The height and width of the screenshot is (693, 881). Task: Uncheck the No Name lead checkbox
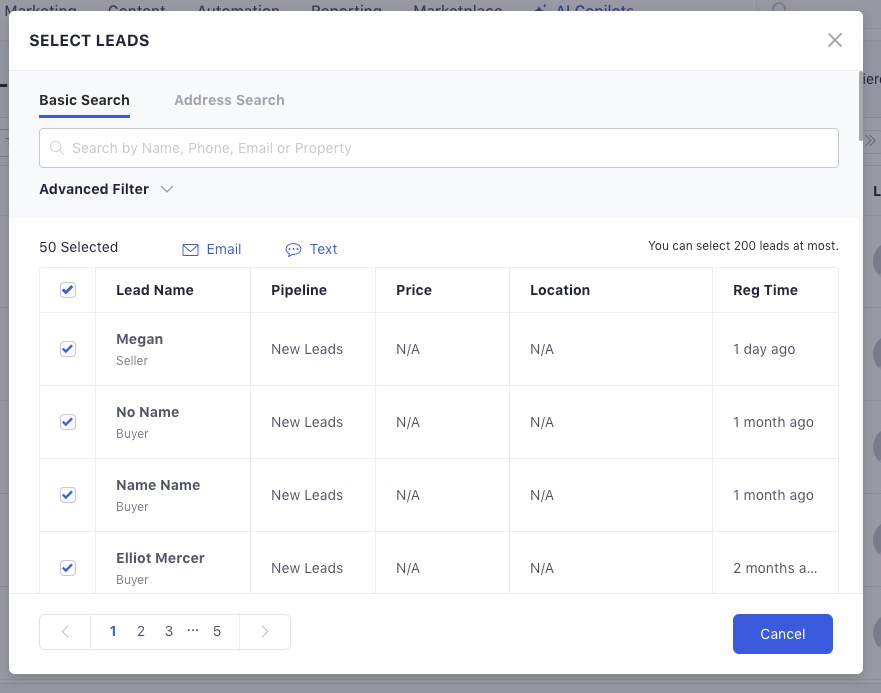coord(68,422)
